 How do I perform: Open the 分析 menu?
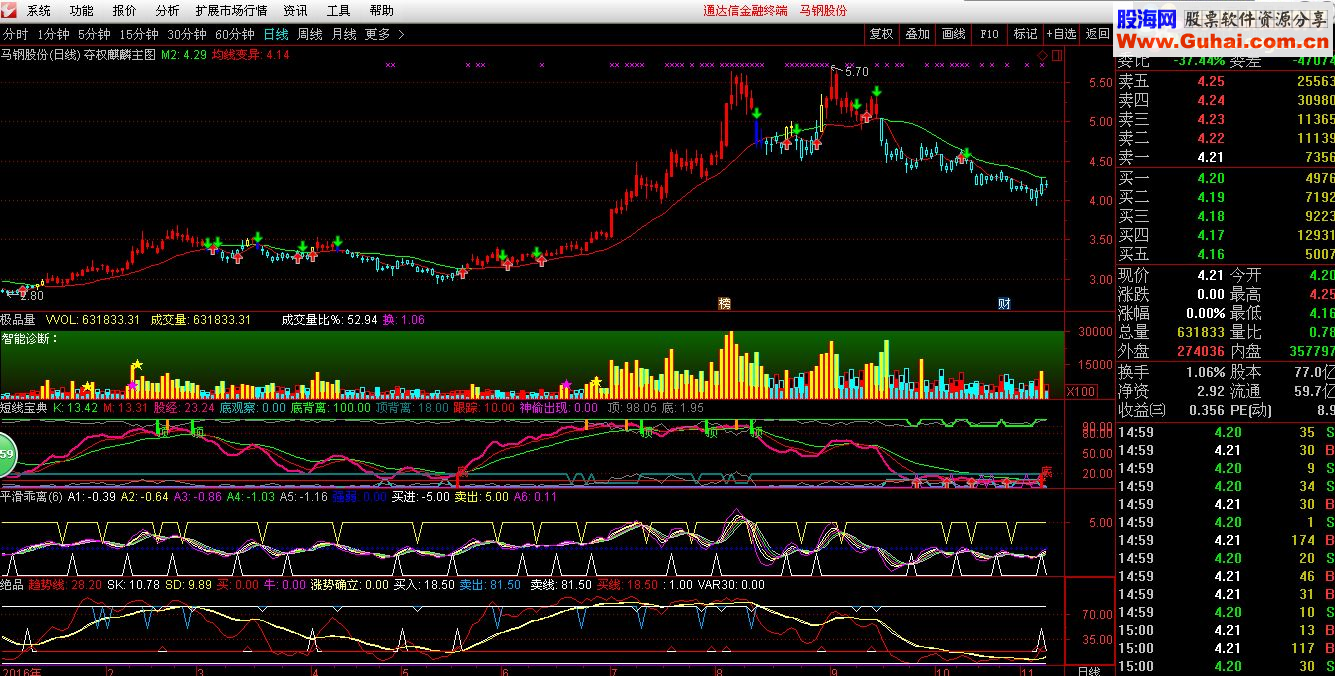(x=168, y=11)
